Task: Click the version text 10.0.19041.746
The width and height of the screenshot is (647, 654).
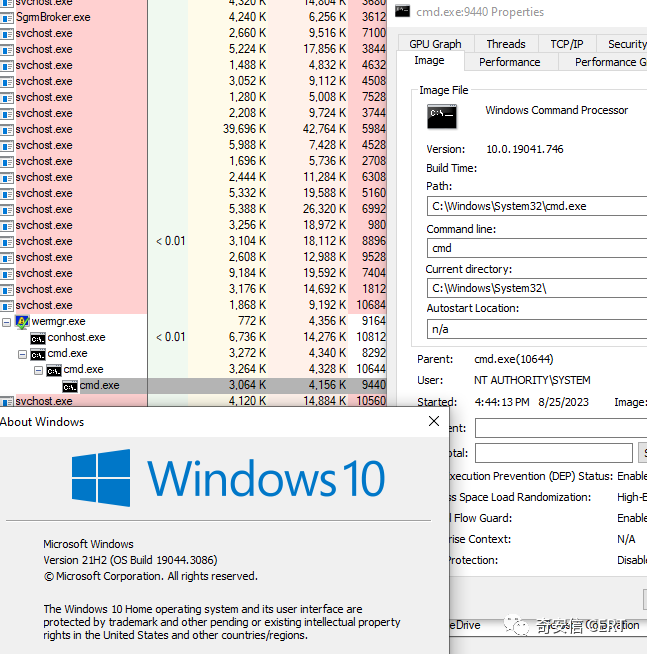Action: [525, 149]
